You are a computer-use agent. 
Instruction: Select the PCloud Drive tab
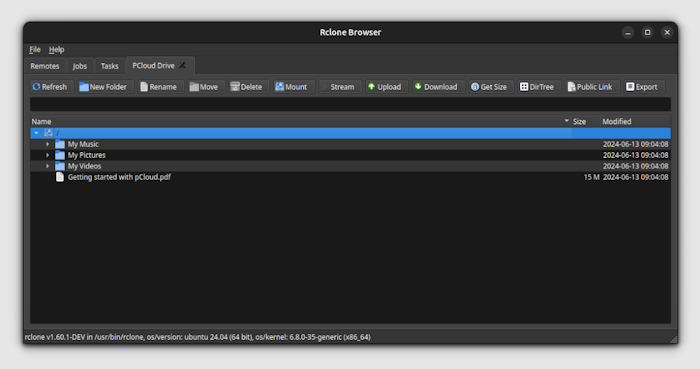153,66
